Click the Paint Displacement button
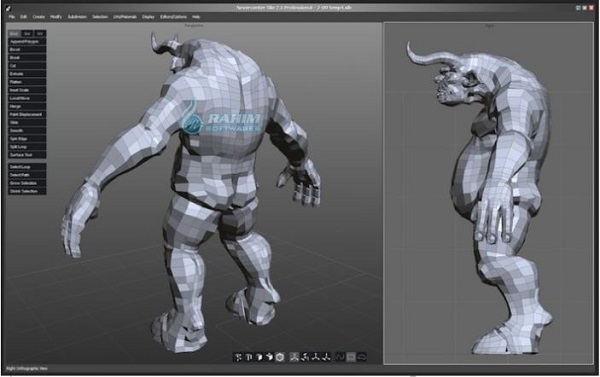 pyautogui.click(x=27, y=114)
